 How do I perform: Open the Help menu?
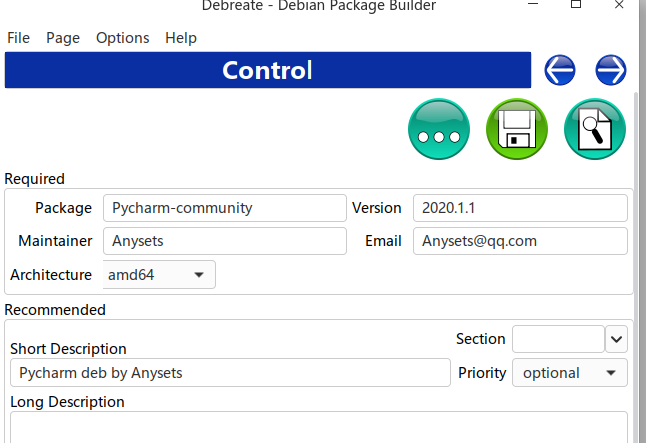(181, 38)
